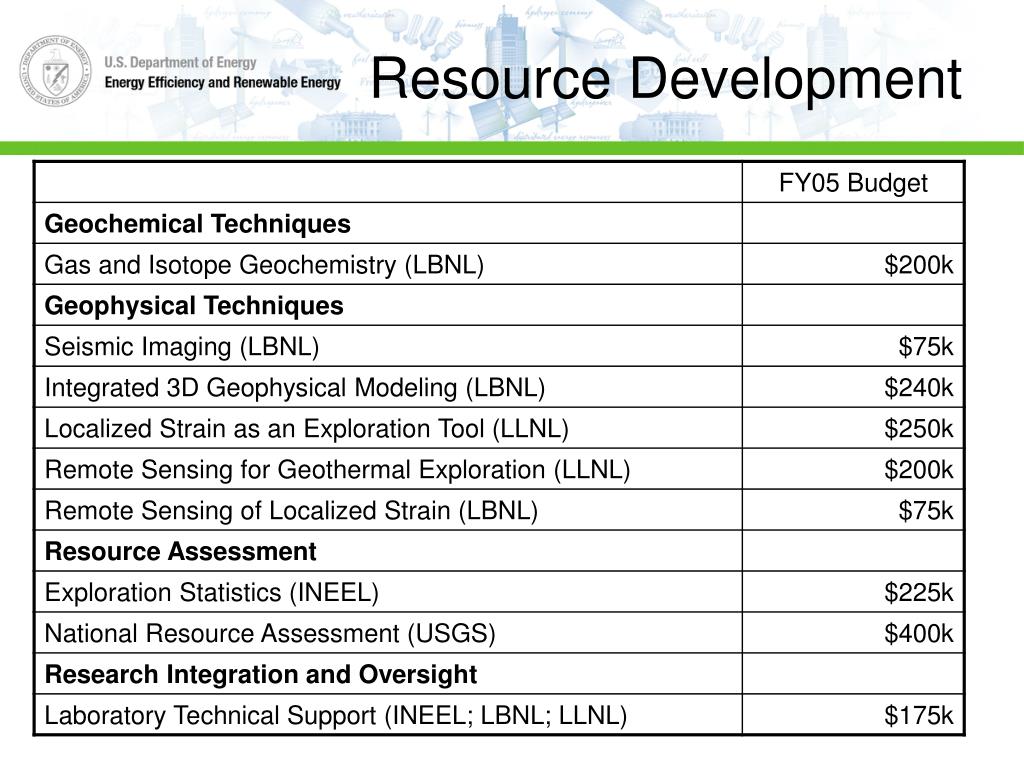Viewport: 1024px width, 768px height.
Task: Click the $200k value for Gas and Isotope Geochemistry
Action: pyautogui.click(x=918, y=265)
